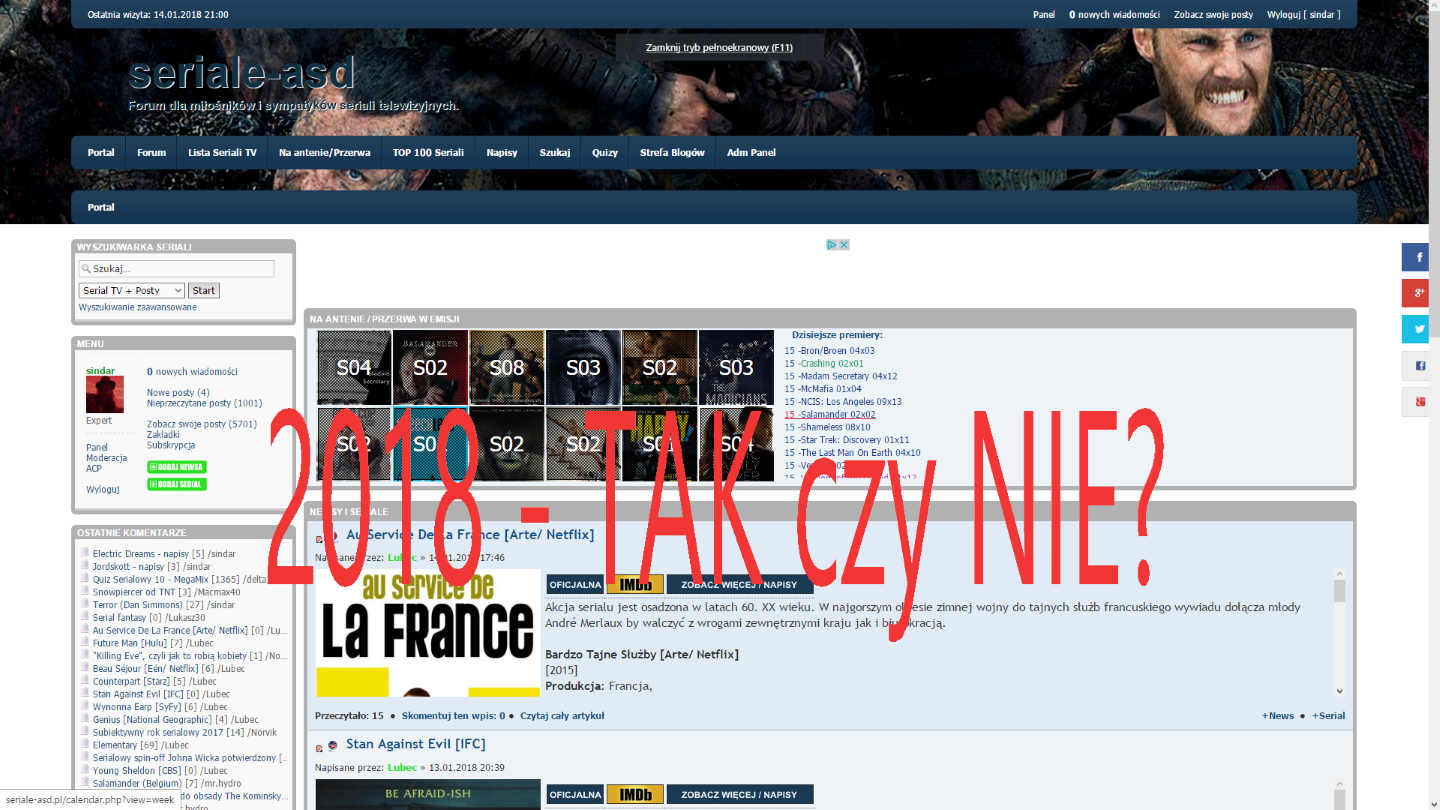This screenshot has height=810, width=1440.
Task: Open the Salamander S02 poster thumbnail
Action: [431, 367]
